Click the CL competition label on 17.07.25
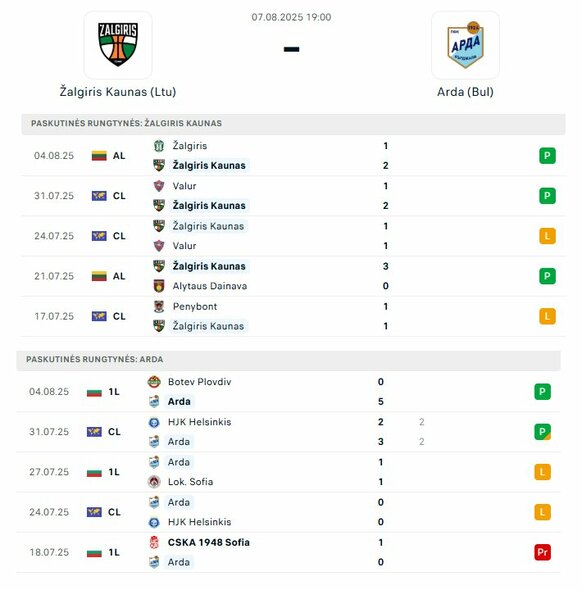582x590 pixels. pos(119,316)
